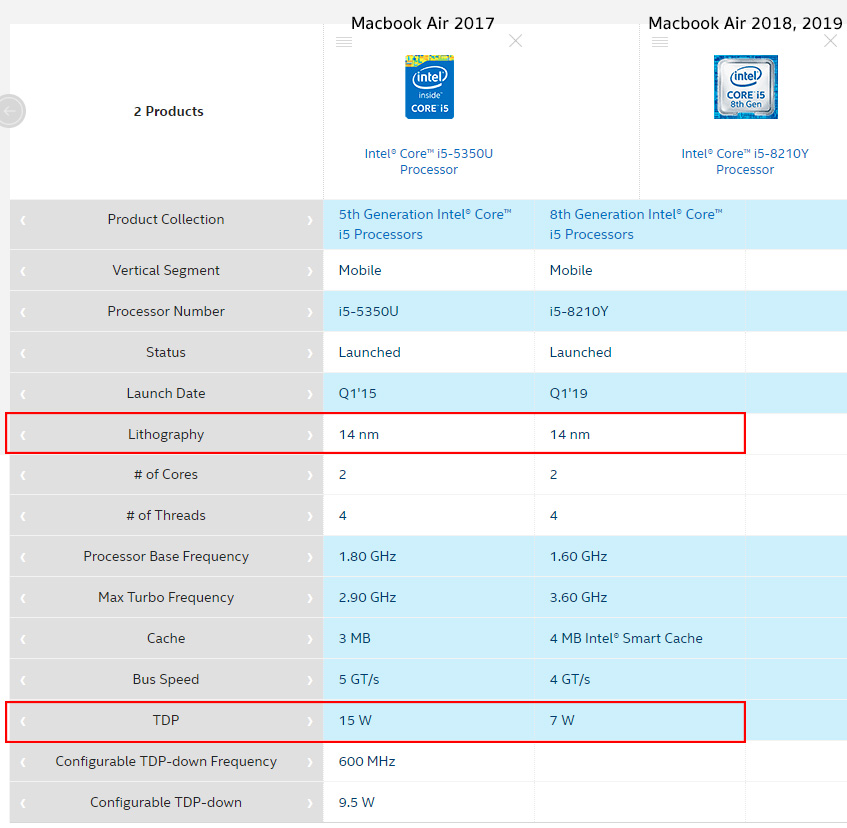847x828 pixels.
Task: Select the Product Collection row label
Action: point(166,219)
